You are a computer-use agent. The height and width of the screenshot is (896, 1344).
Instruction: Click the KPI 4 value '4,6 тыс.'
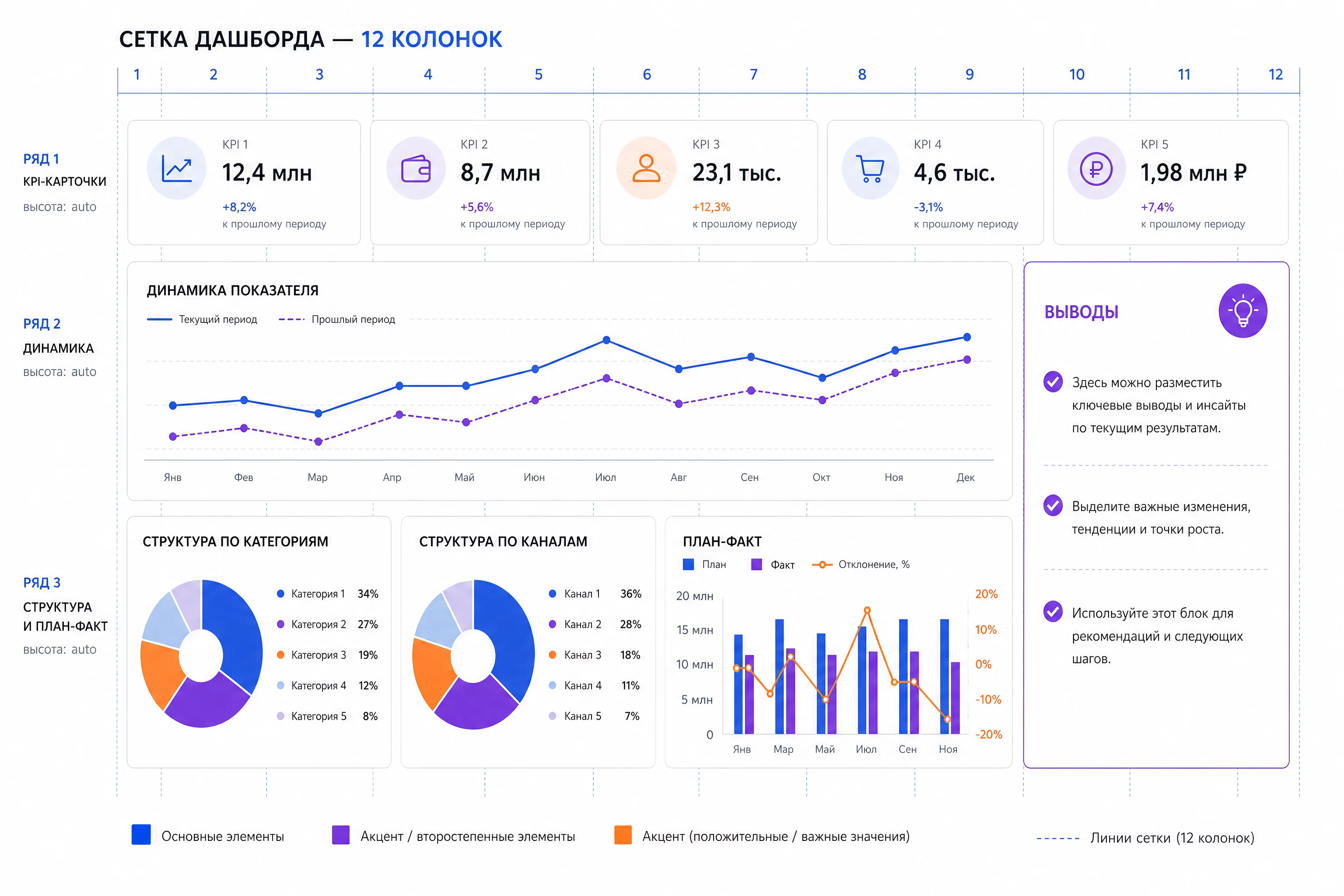pos(954,172)
